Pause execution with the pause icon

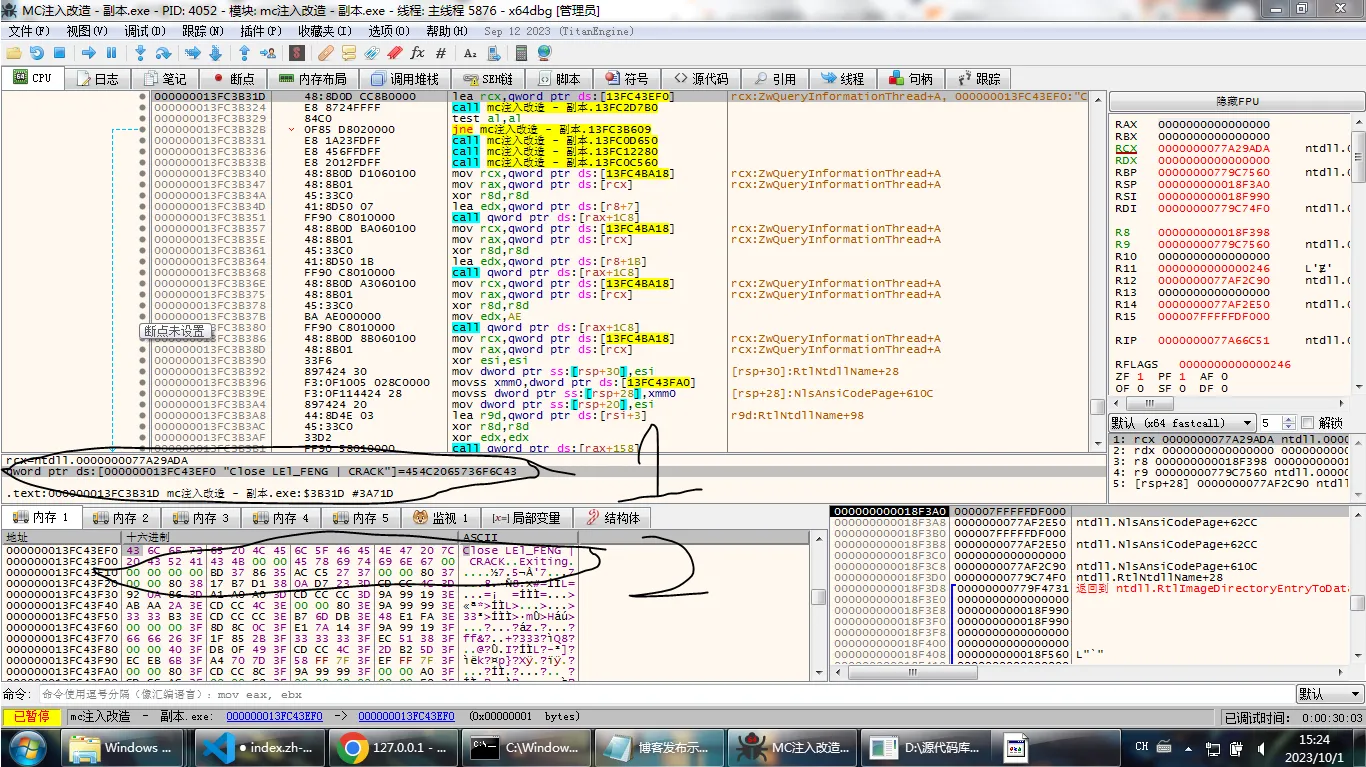111,53
